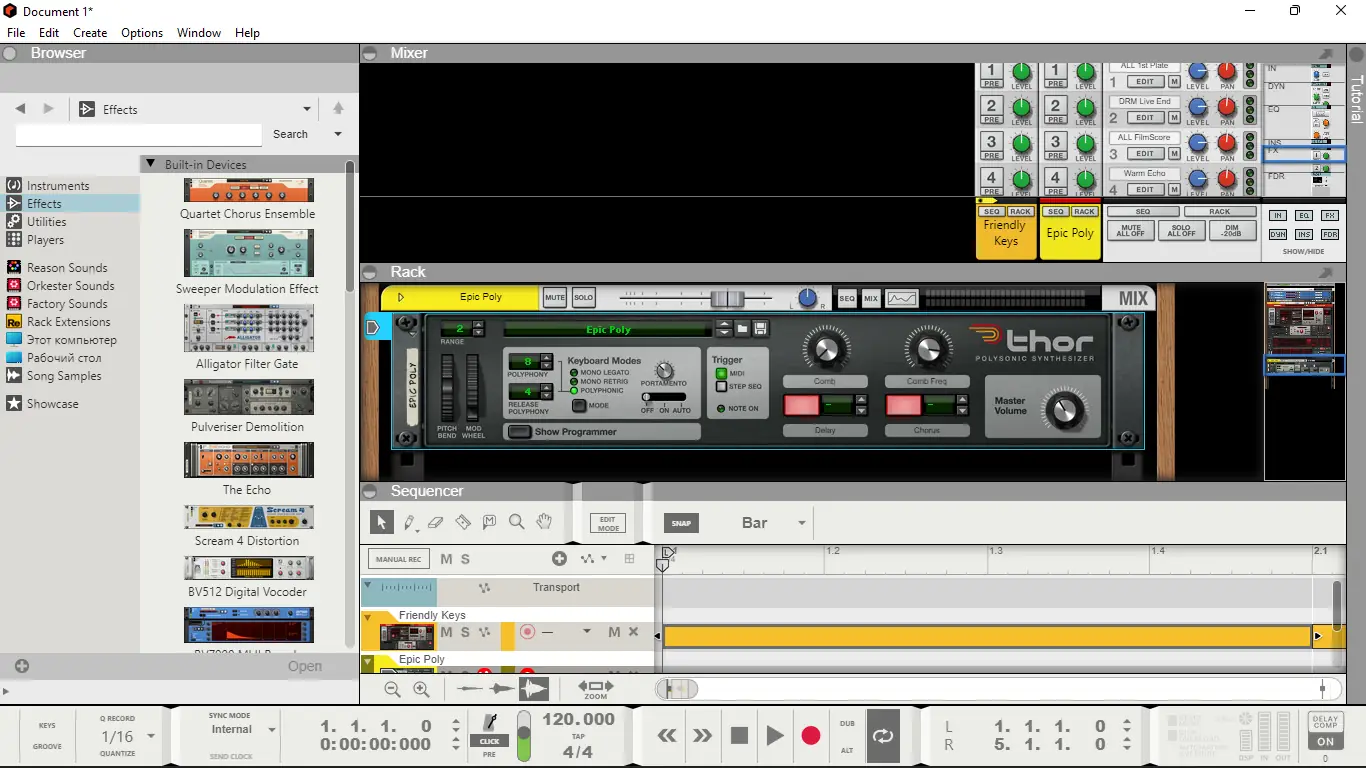Open the dropdown arrow next to Search
This screenshot has width=1366, height=768.
point(338,134)
